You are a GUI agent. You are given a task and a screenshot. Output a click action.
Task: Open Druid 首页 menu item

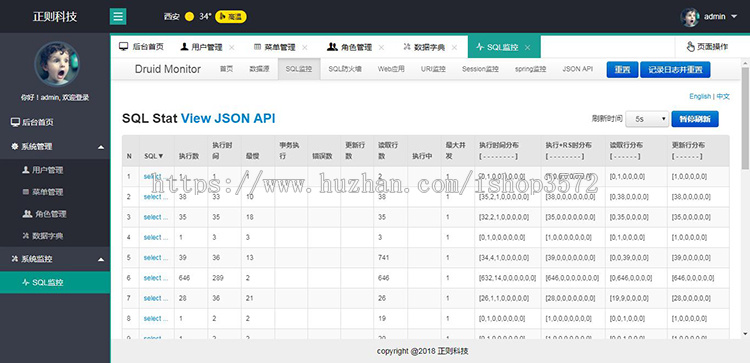point(227,69)
